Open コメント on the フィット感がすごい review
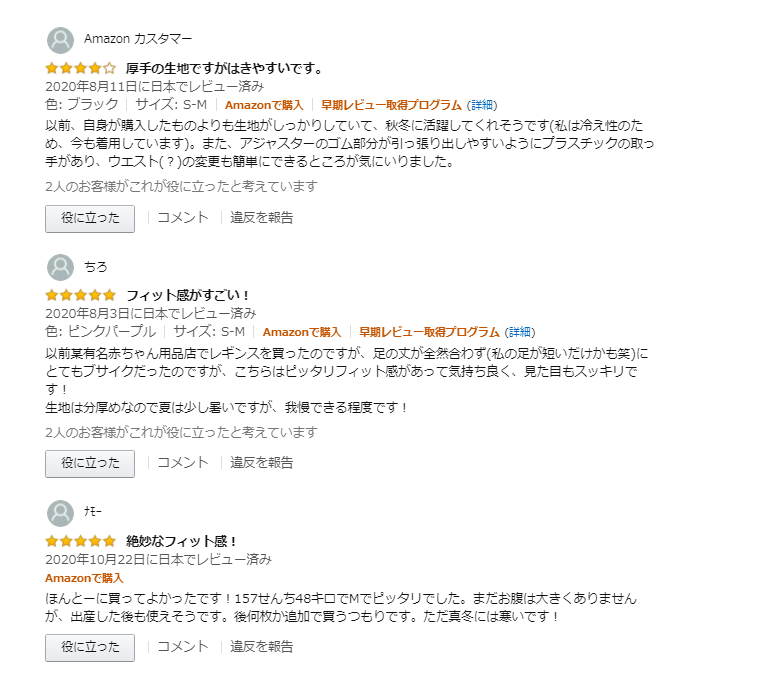This screenshot has width=769, height=681. [183, 462]
